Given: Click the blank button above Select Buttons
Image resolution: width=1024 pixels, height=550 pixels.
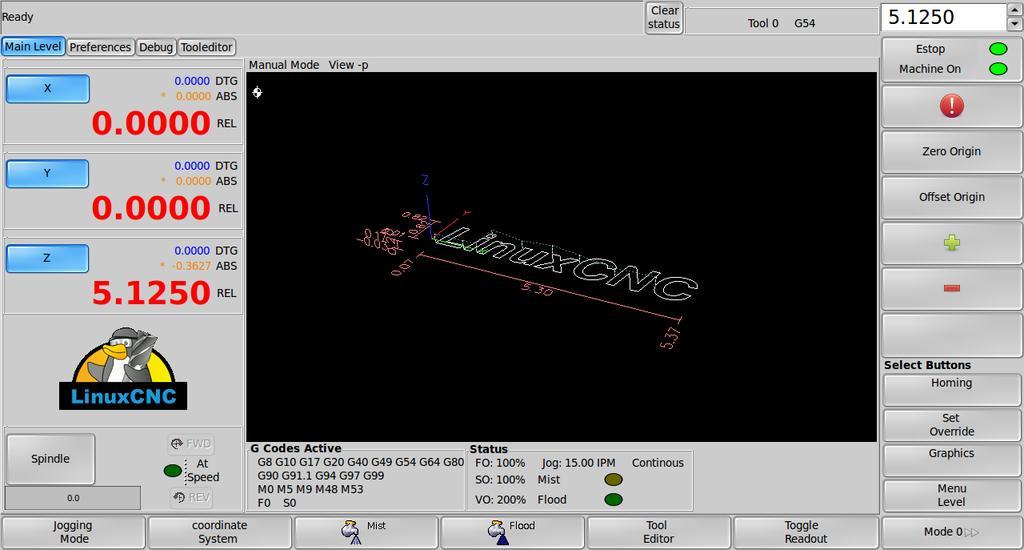Looking at the screenshot, I should click(x=952, y=334).
